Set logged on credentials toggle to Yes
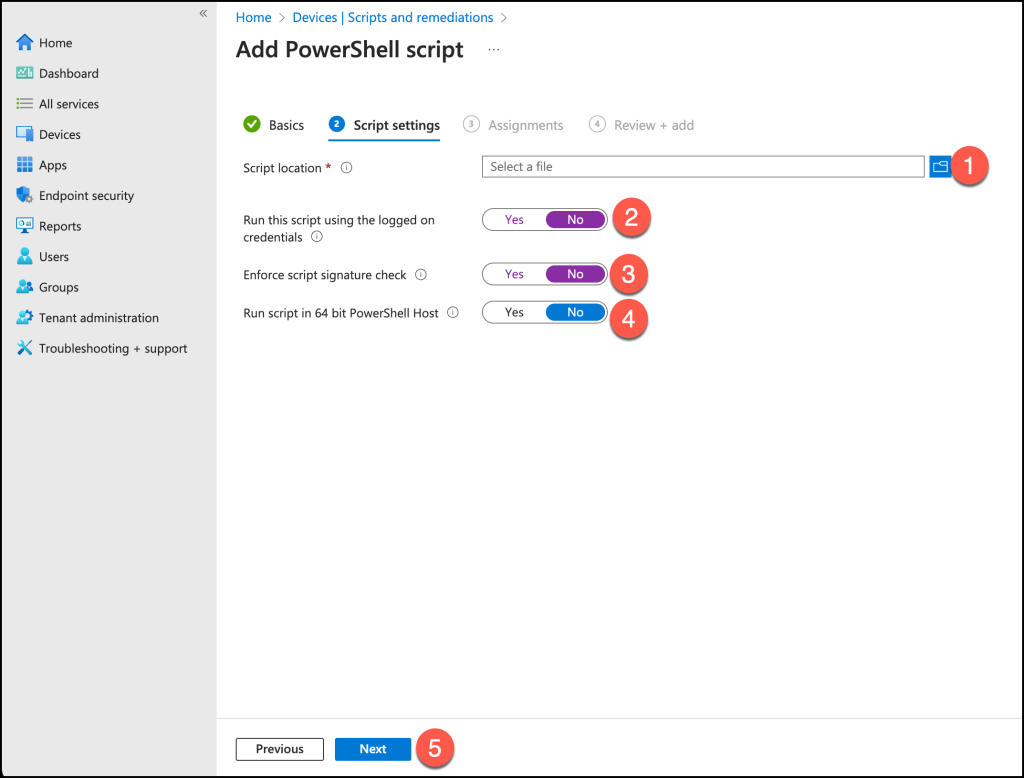 click(514, 220)
